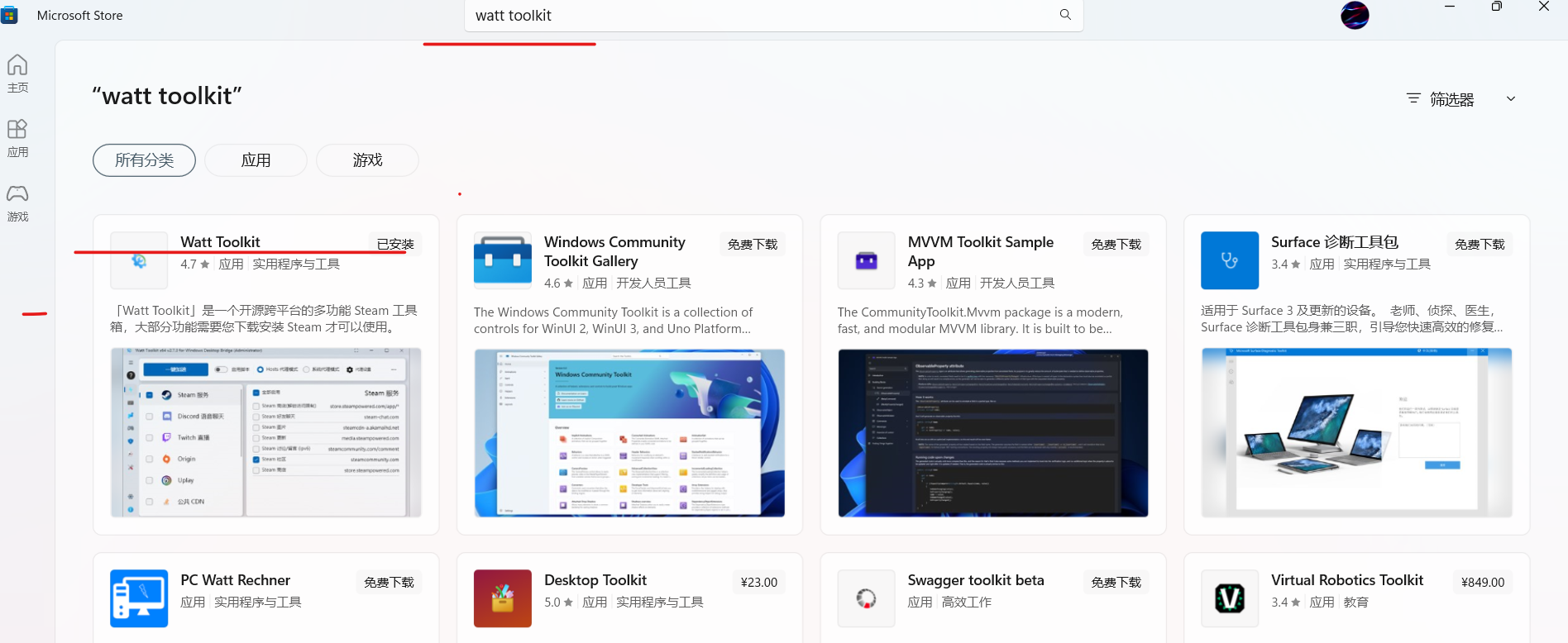This screenshot has width=1568, height=643.
Task: Select the 所有分类 category tab
Action: click(x=144, y=160)
